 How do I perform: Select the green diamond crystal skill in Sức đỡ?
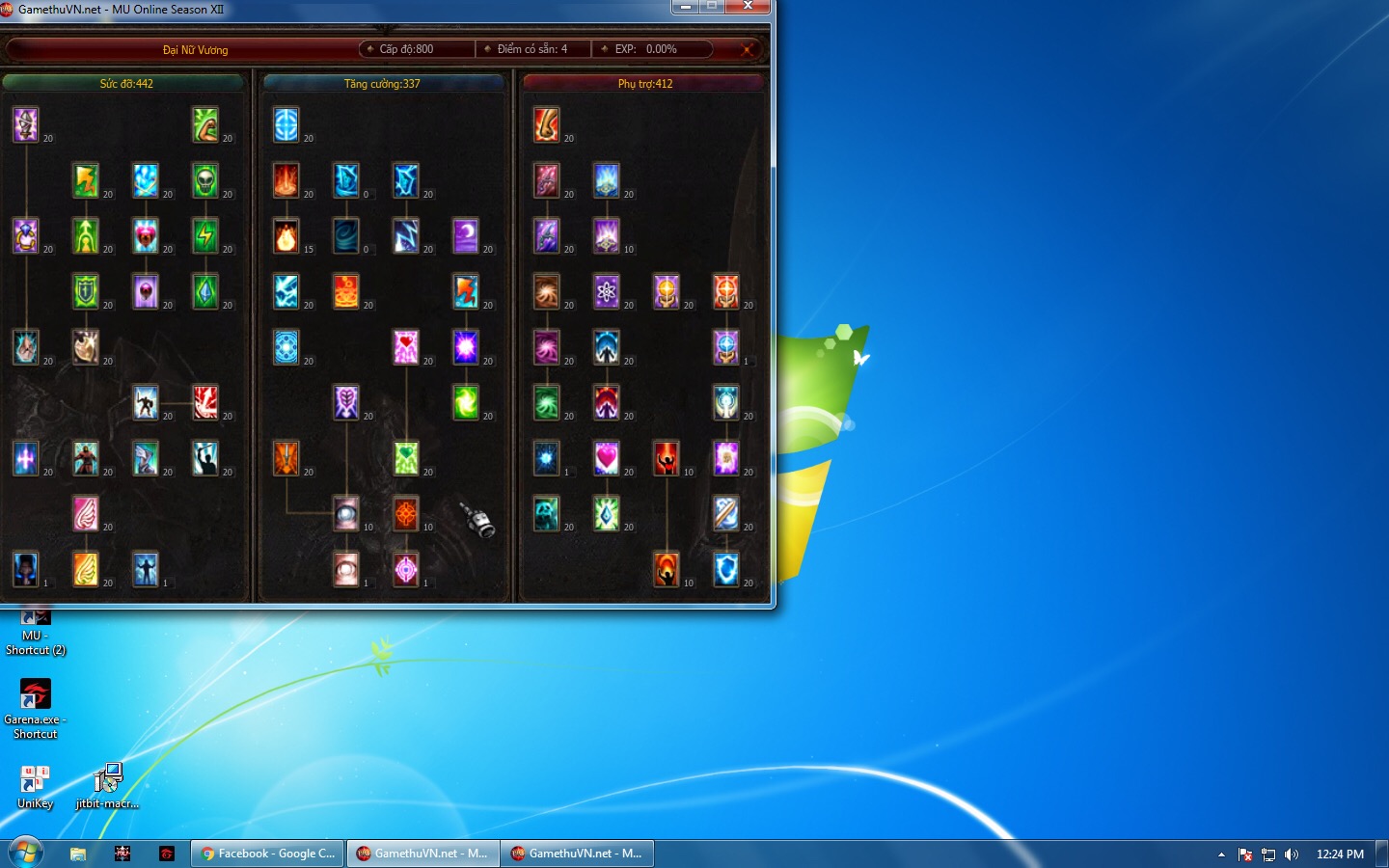(205, 291)
